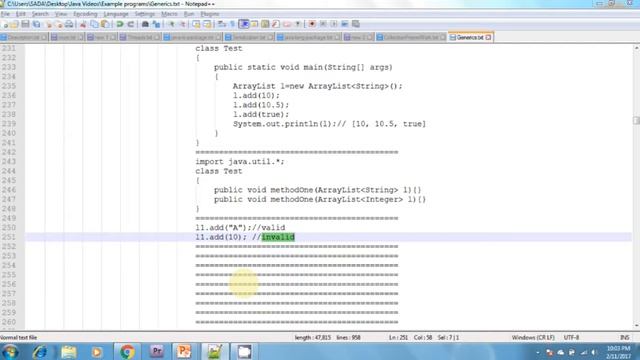Toggle synchronized horizontal scrolling

point(207,24)
